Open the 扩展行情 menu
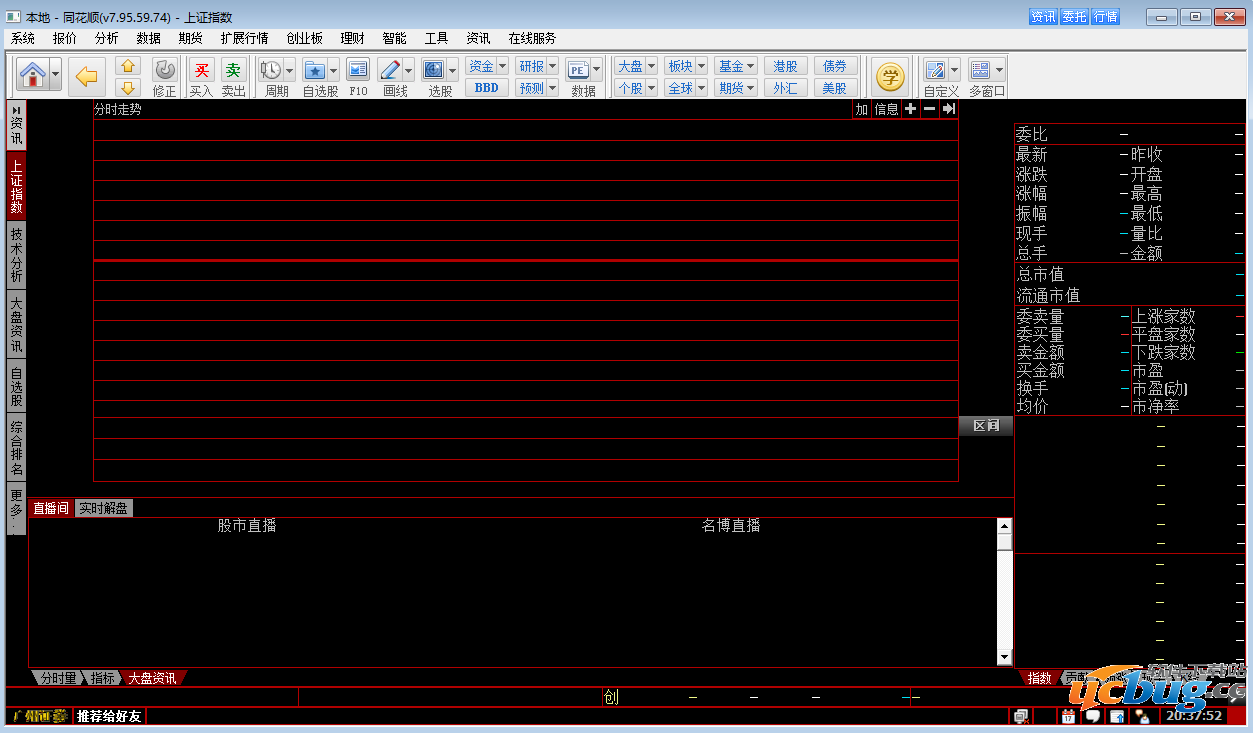 tap(244, 38)
